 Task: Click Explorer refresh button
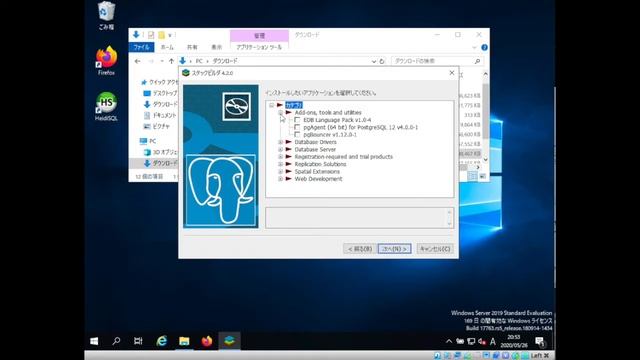pos(382,61)
